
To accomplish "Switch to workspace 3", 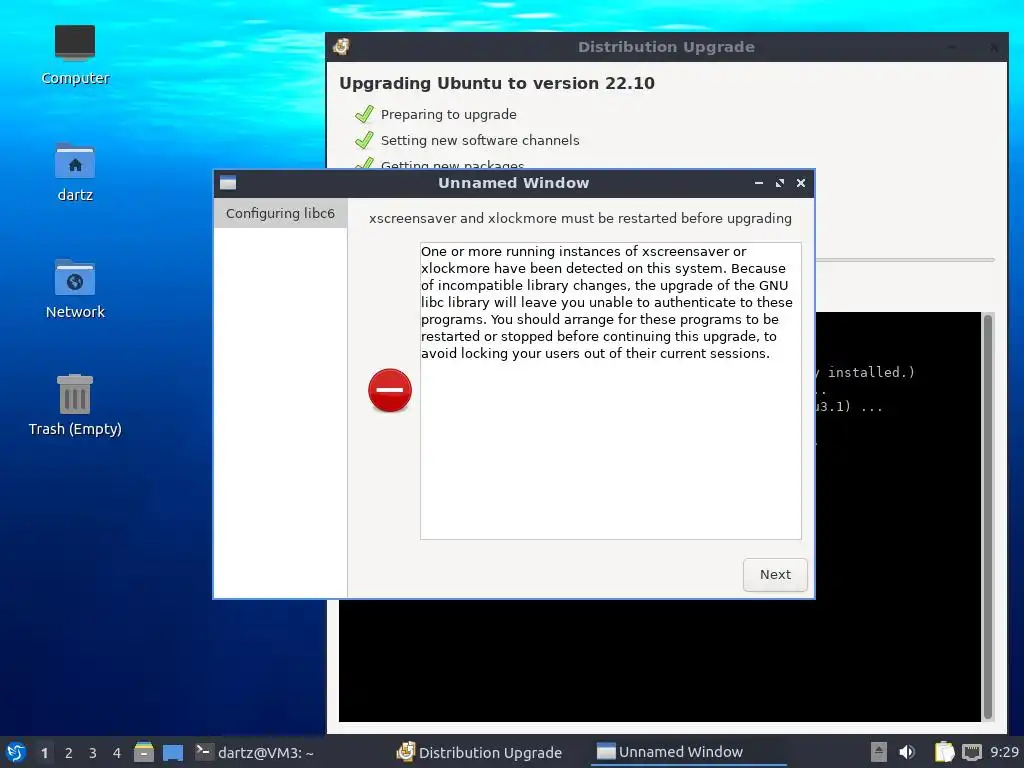I will click(x=93, y=753).
